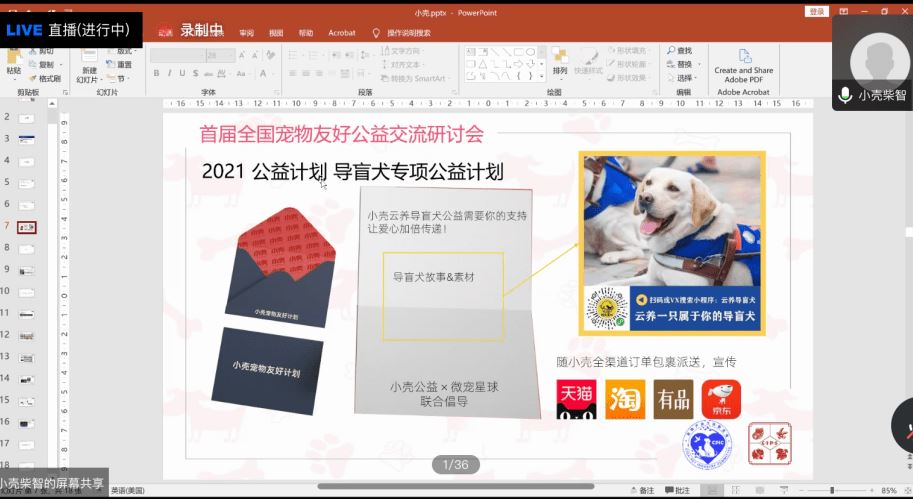The image size is (913, 499).
Task: Open the View (视图) ribbon tab
Action: 276,33
